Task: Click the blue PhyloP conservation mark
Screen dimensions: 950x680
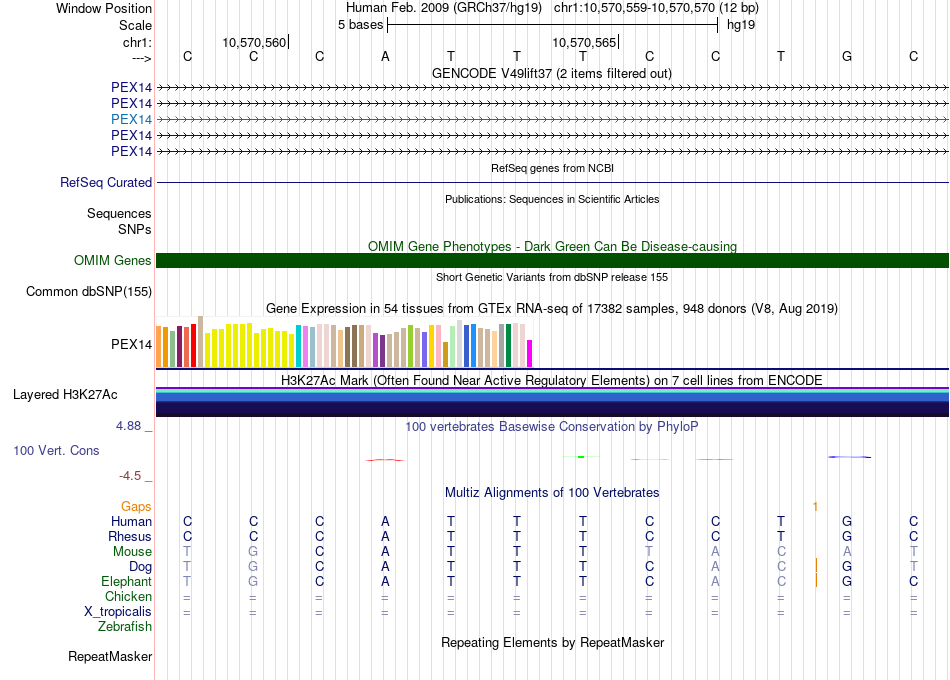Action: (849, 457)
